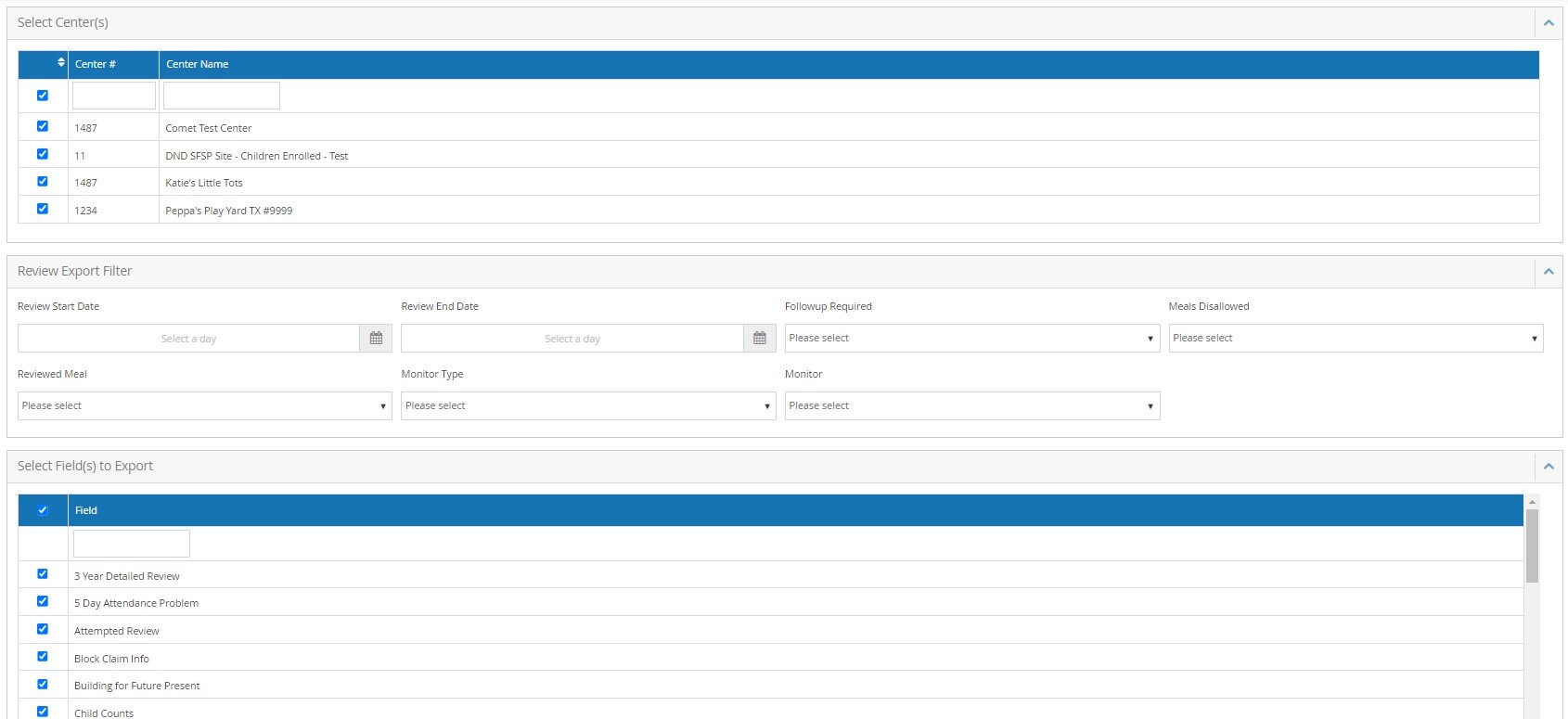Open the Review Start Date calendar icon
The image size is (1568, 719).
(376, 339)
